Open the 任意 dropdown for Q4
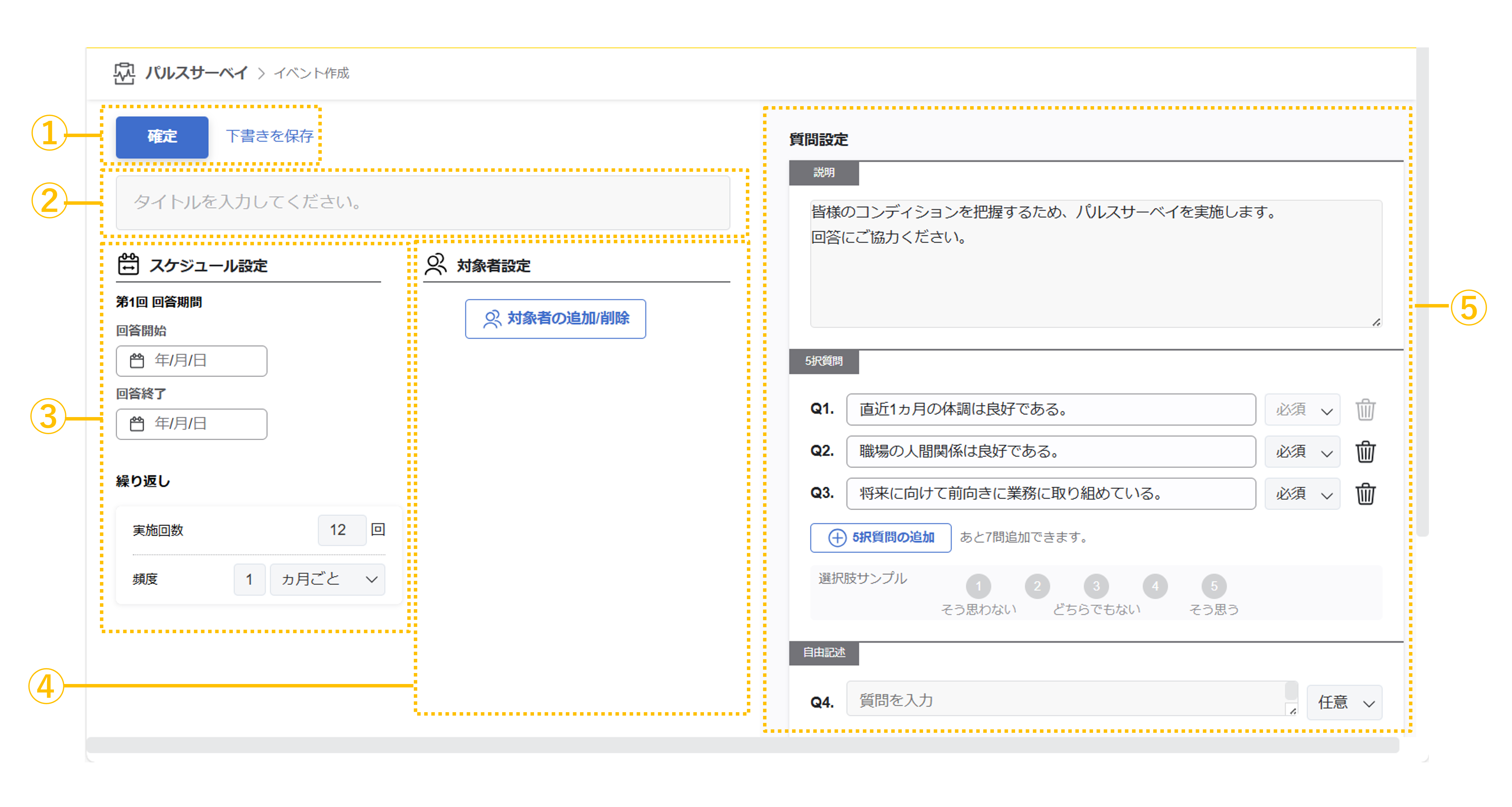This screenshot has width=1512, height=807. pos(1345,703)
